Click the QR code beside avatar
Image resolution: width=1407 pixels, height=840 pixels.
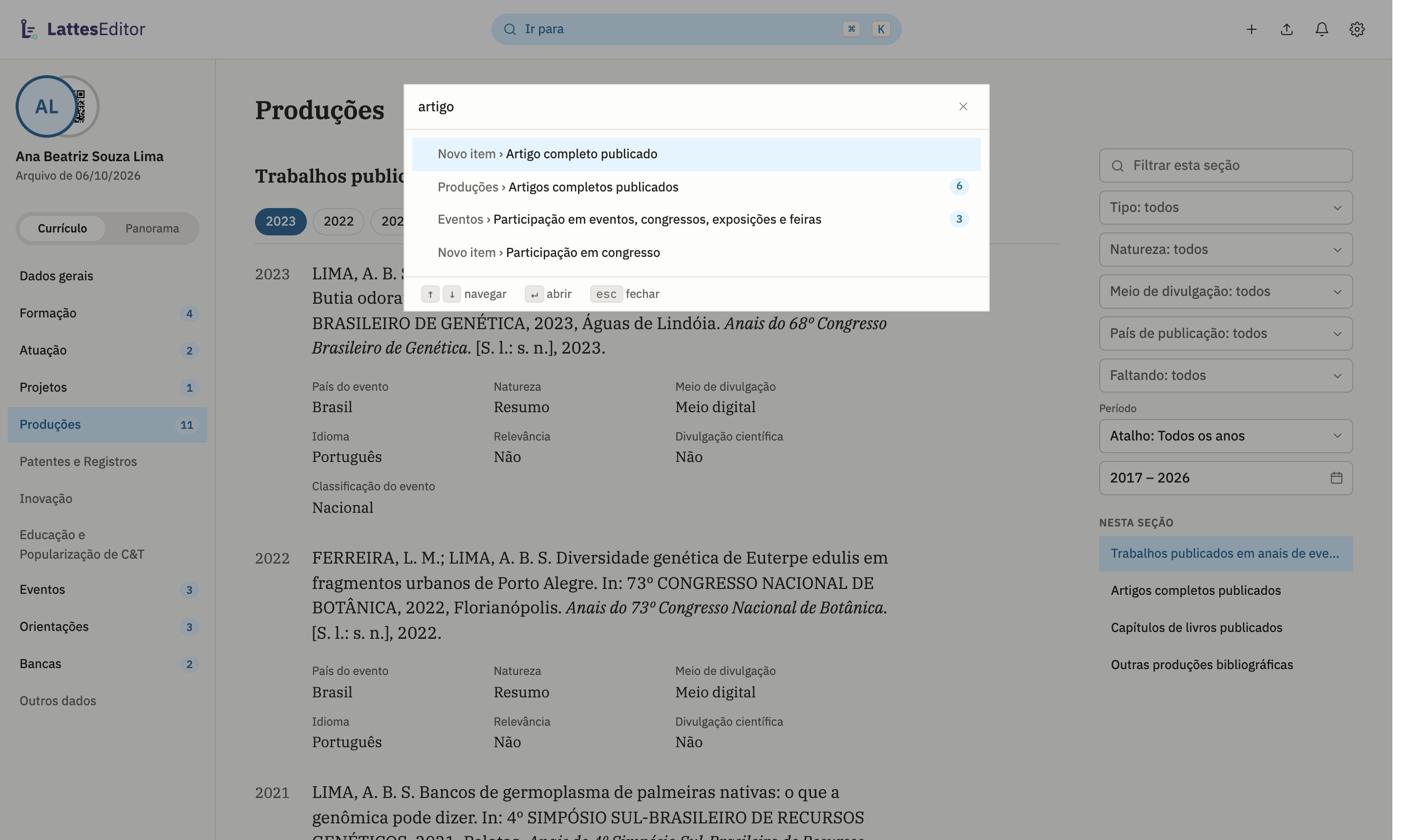(81, 106)
